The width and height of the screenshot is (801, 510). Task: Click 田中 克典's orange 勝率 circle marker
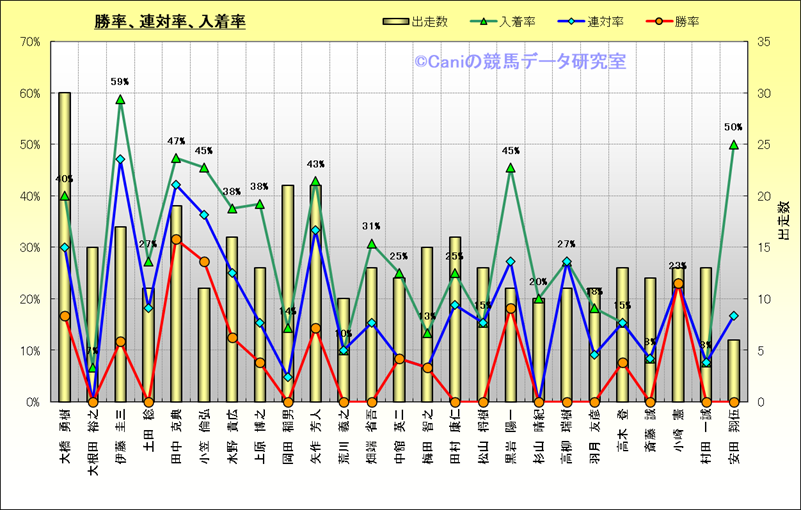click(176, 239)
